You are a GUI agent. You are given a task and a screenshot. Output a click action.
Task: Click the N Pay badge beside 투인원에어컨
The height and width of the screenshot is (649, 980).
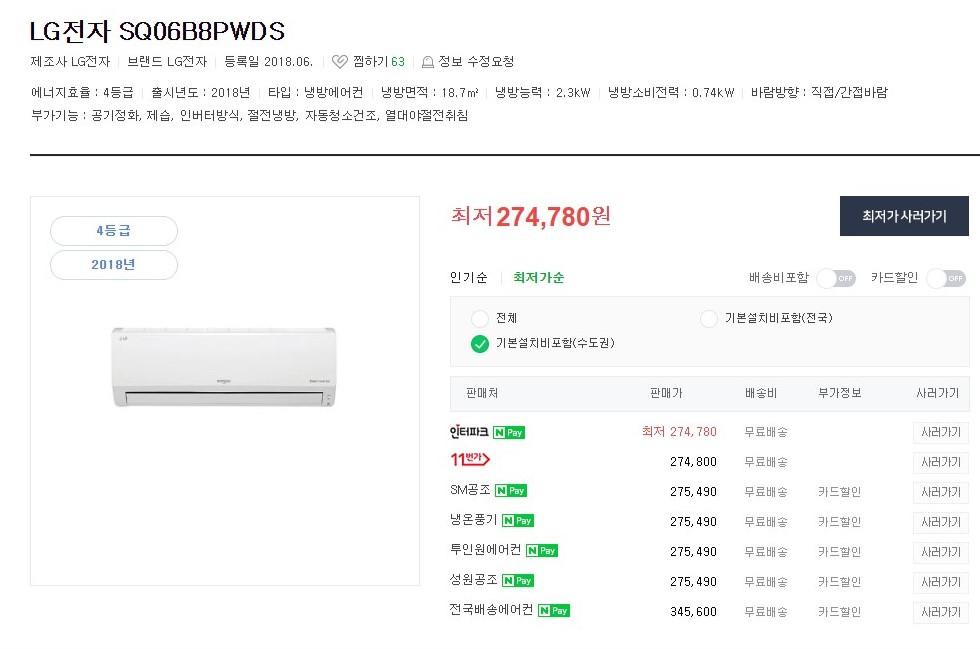[542, 551]
